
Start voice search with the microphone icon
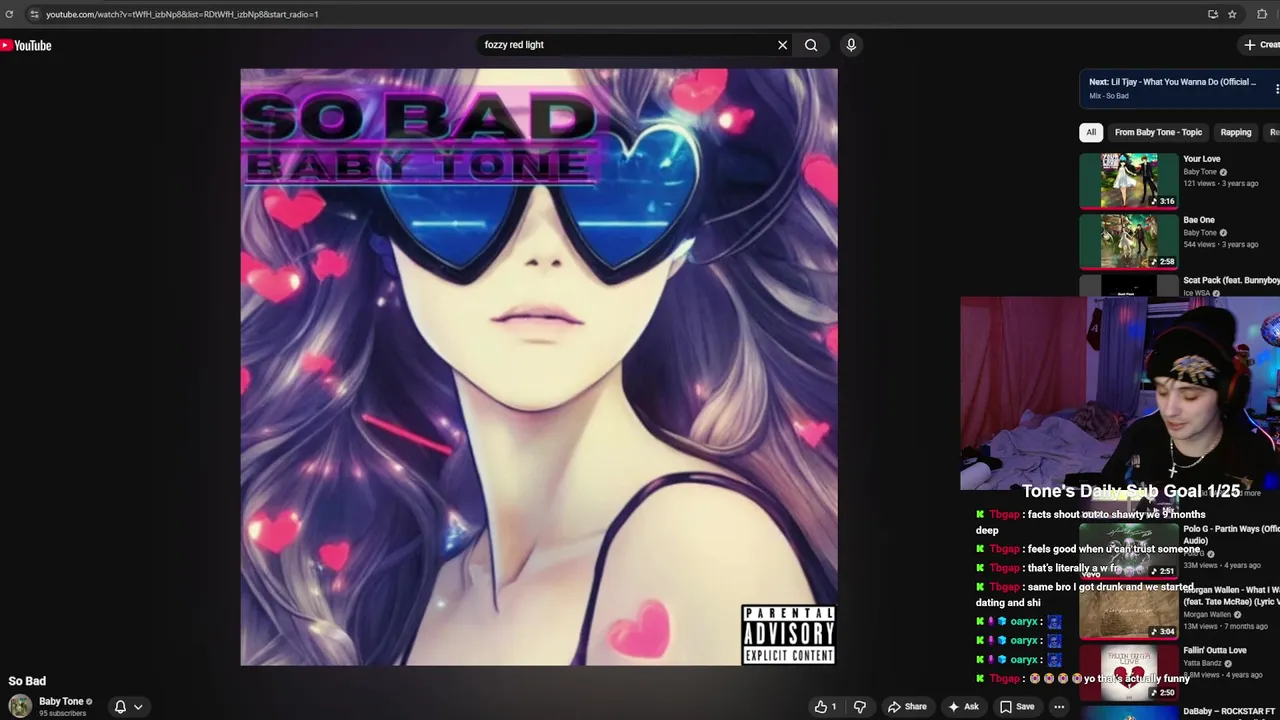(x=851, y=45)
